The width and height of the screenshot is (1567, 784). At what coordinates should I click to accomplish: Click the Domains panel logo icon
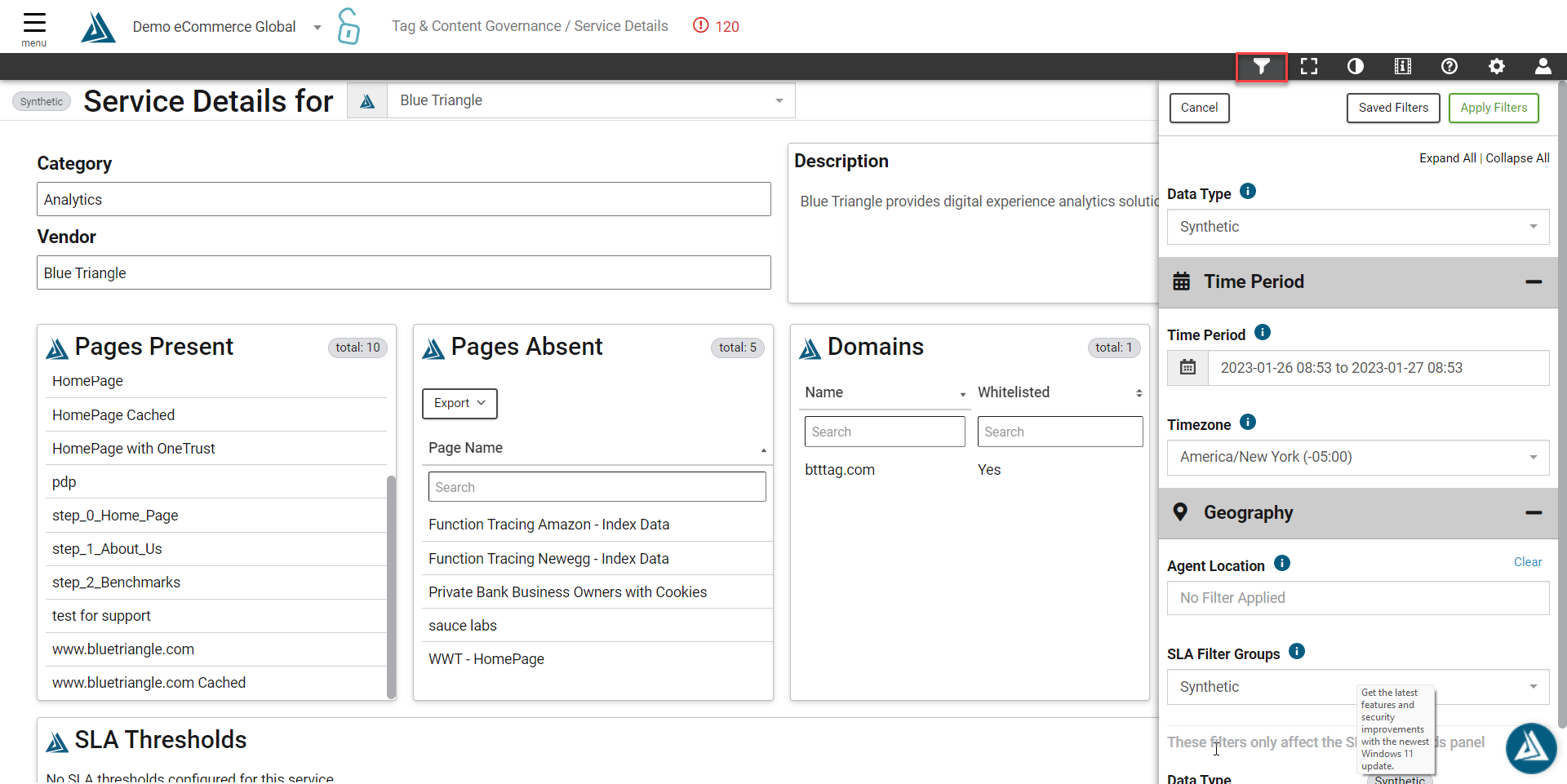tap(810, 348)
